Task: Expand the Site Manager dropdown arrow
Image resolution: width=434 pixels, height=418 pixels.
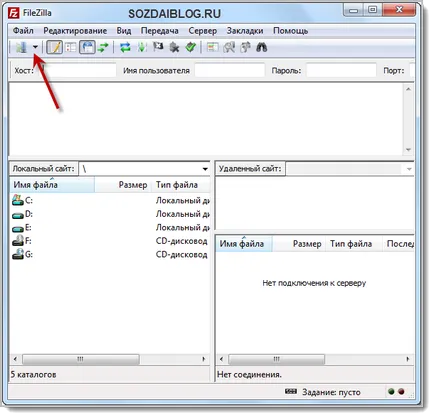Action: click(35, 47)
